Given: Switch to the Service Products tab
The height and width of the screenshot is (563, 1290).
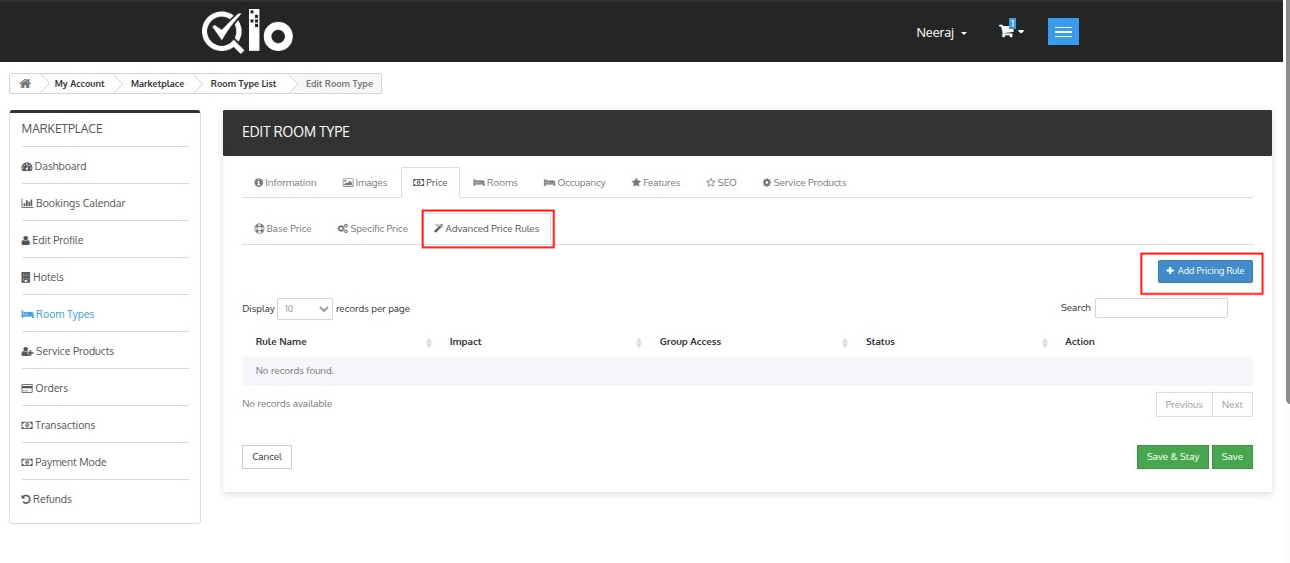Looking at the screenshot, I should tap(804, 183).
